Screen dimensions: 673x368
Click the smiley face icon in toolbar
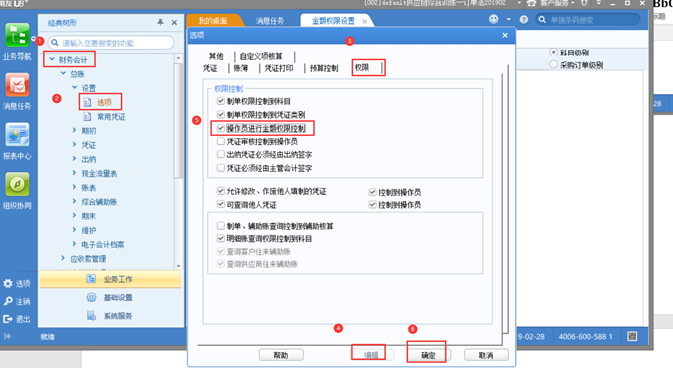tap(494, 19)
